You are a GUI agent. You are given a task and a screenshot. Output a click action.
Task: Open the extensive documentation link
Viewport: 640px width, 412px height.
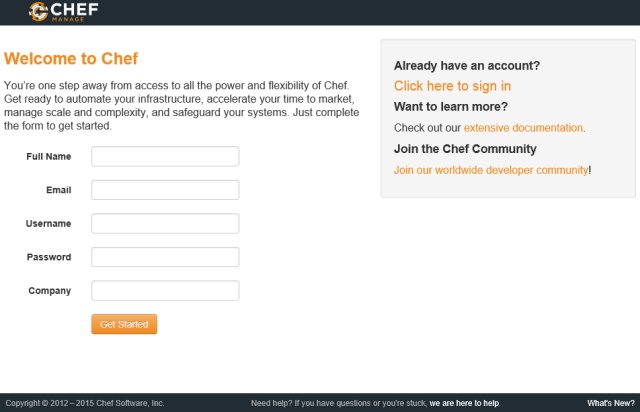(523, 128)
